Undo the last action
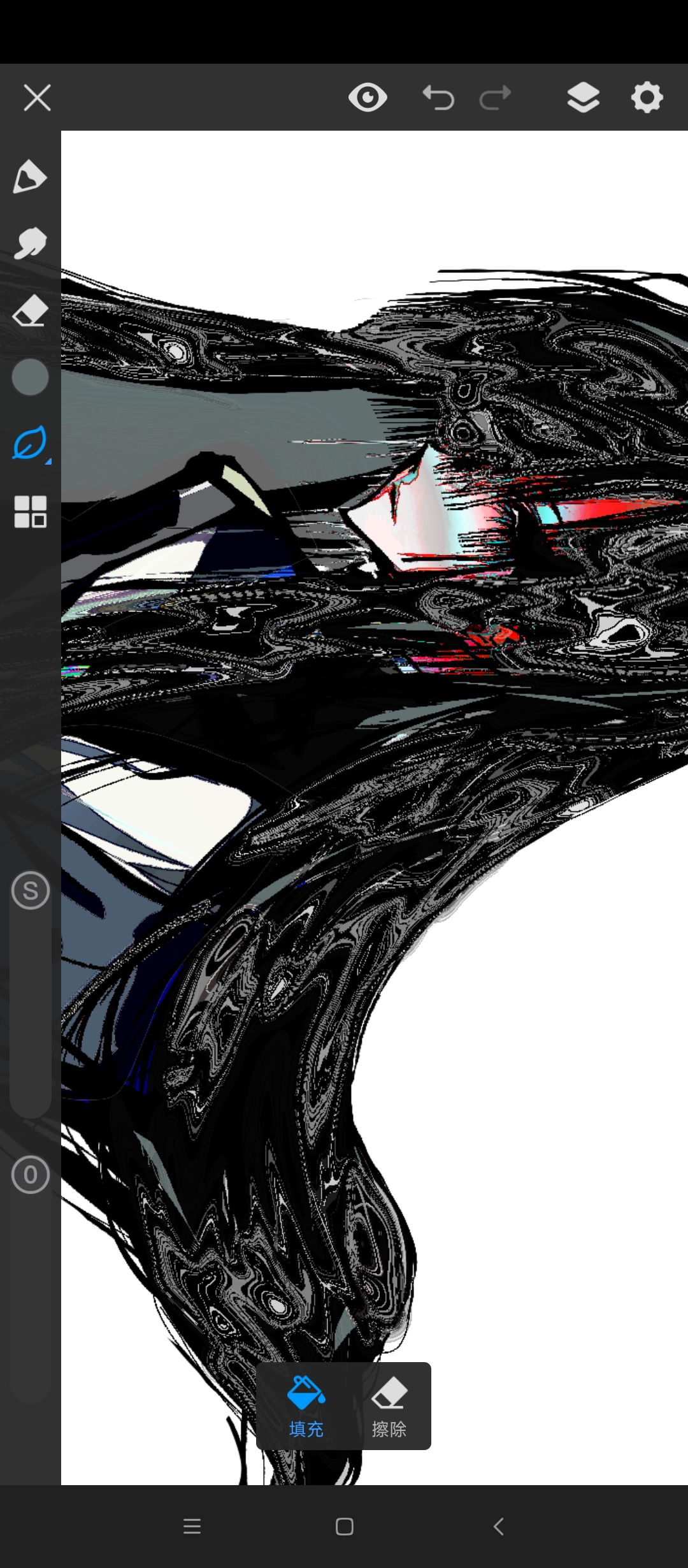This screenshot has height=1568, width=688. point(438,98)
